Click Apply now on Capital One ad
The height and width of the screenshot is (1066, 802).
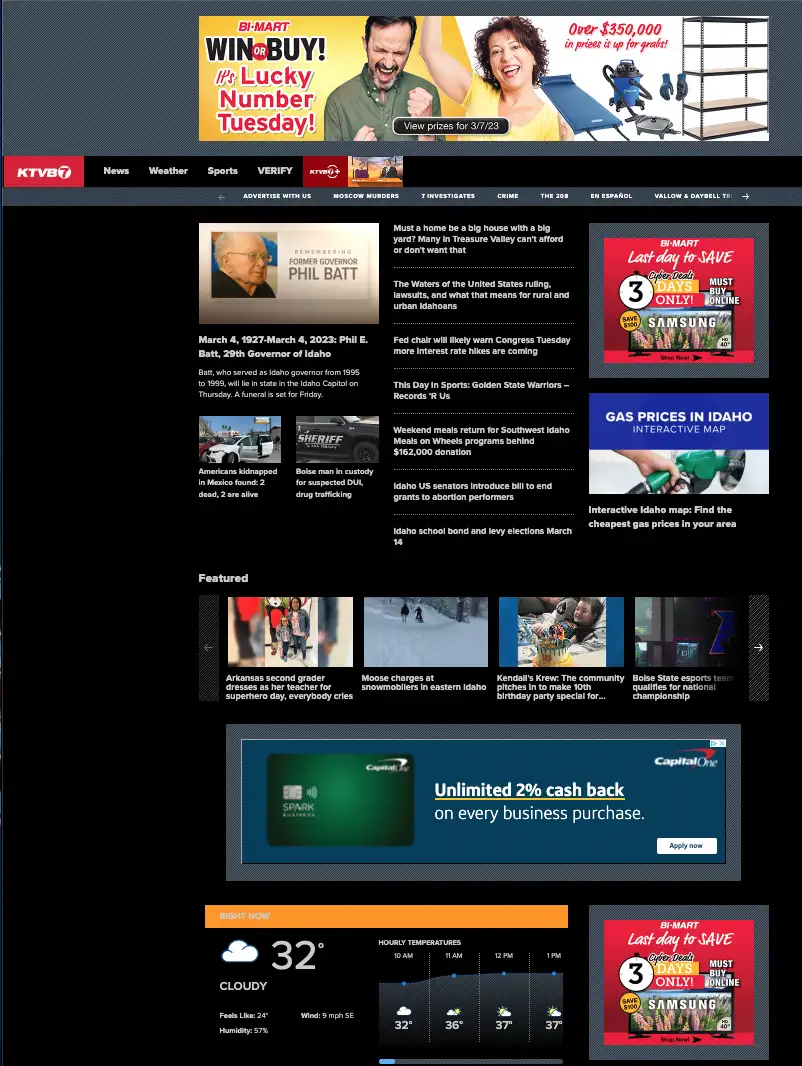686,846
